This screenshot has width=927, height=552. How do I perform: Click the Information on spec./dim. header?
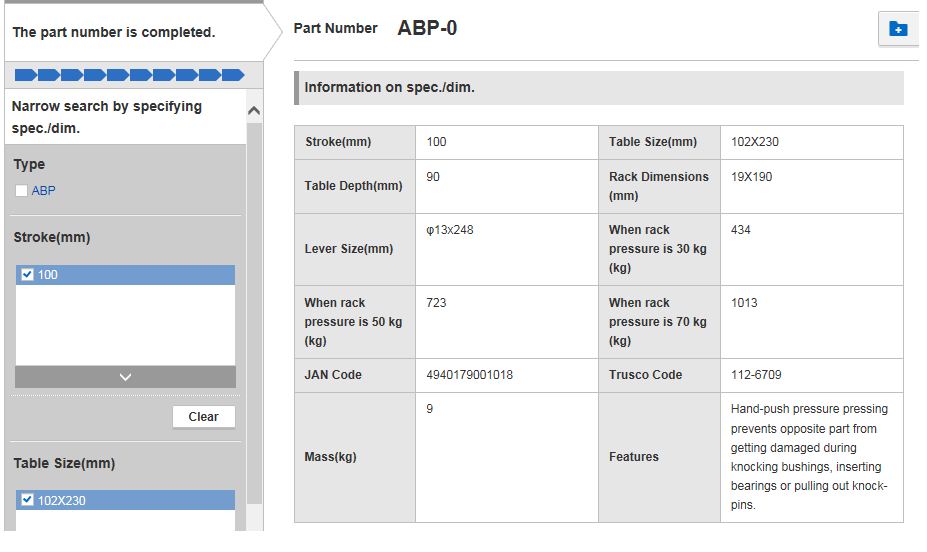599,87
